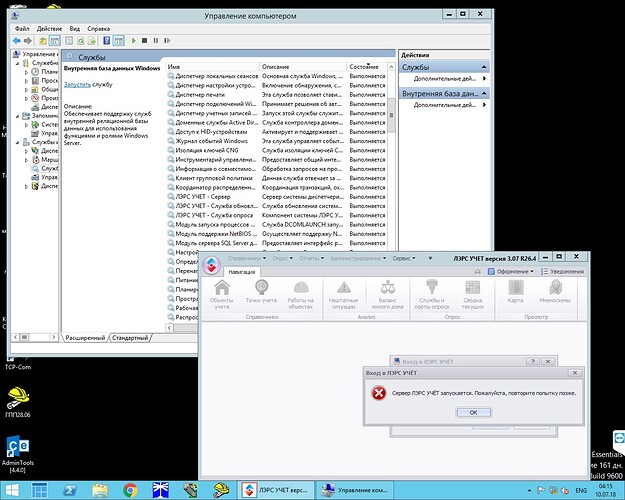Start the service with green play icon

(134, 40)
